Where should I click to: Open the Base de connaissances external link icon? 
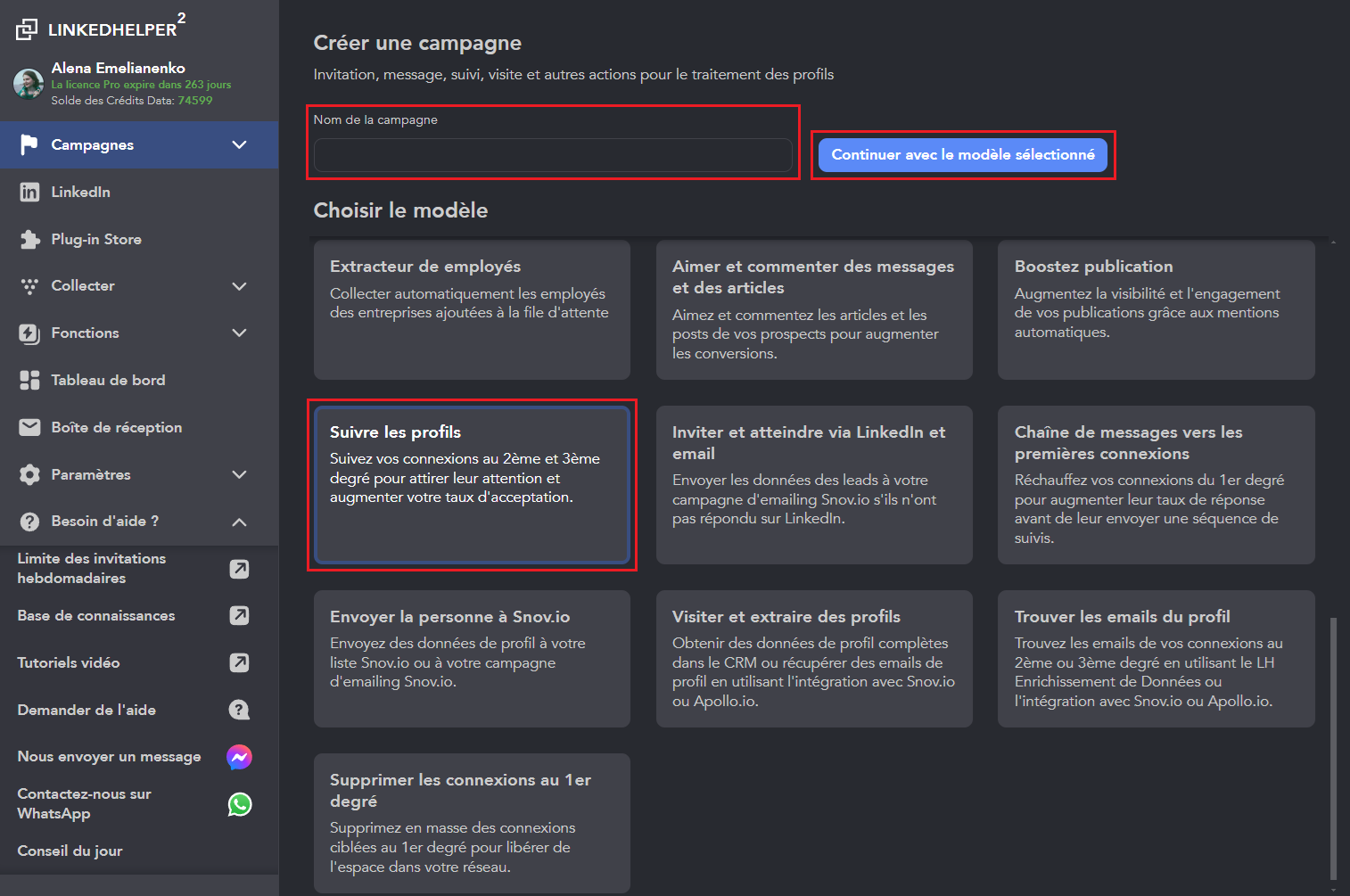(x=239, y=615)
